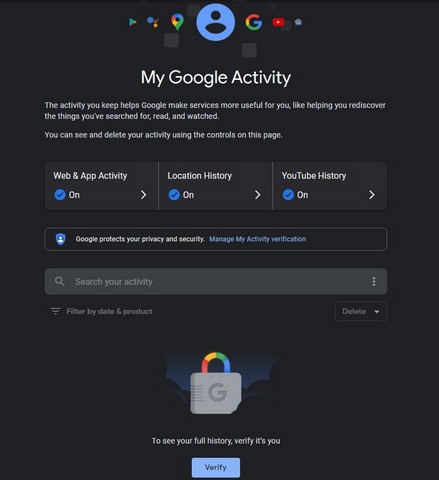Click the blue account avatar icon
The image size is (439, 480).
(x=216, y=22)
